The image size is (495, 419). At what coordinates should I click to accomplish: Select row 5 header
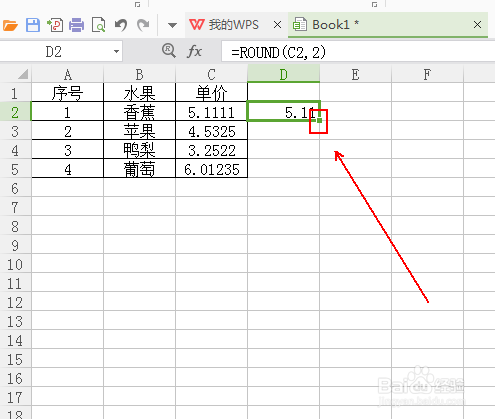click(15, 169)
